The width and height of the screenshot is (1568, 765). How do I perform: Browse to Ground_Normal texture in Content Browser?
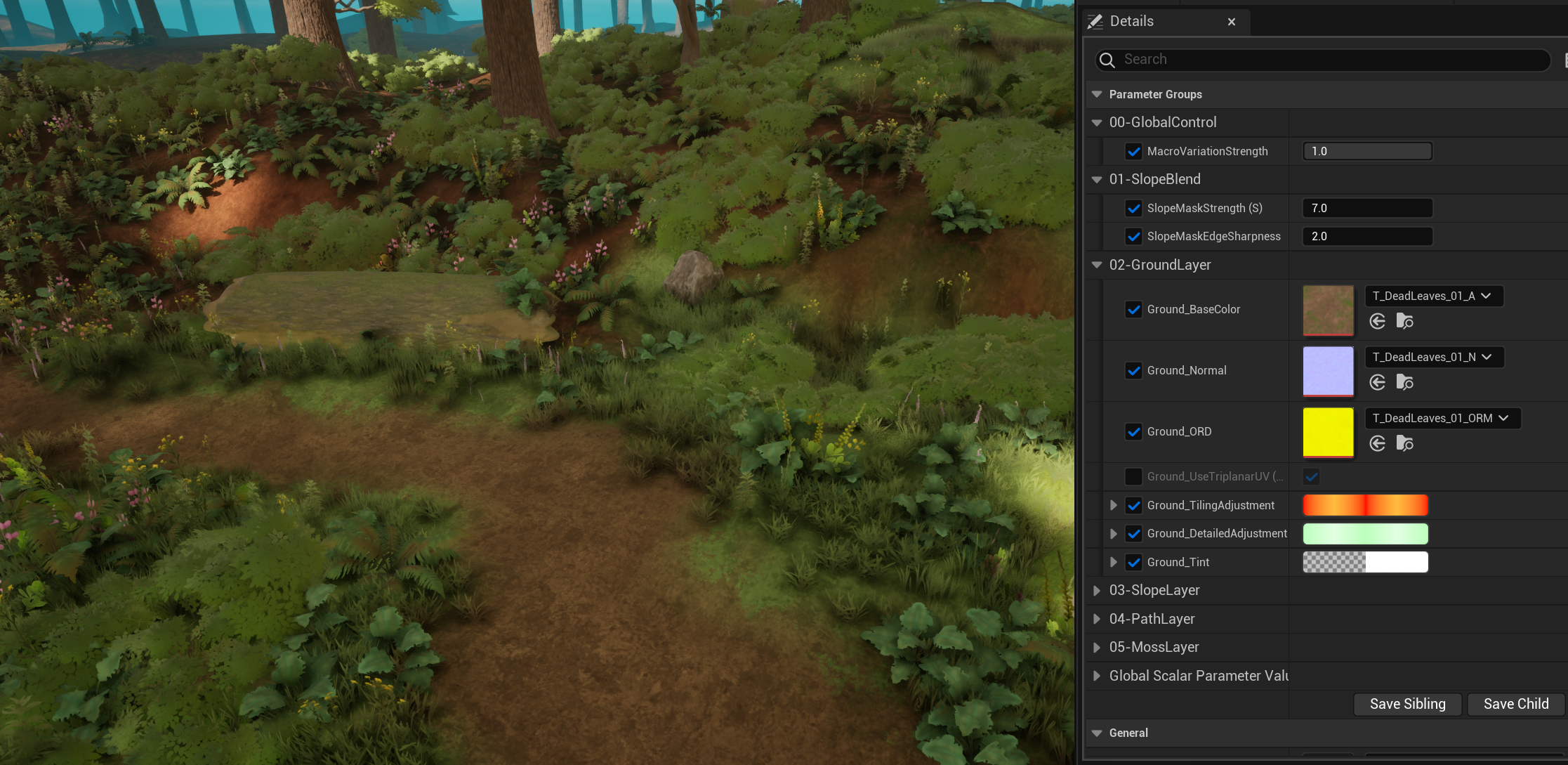point(1404,382)
